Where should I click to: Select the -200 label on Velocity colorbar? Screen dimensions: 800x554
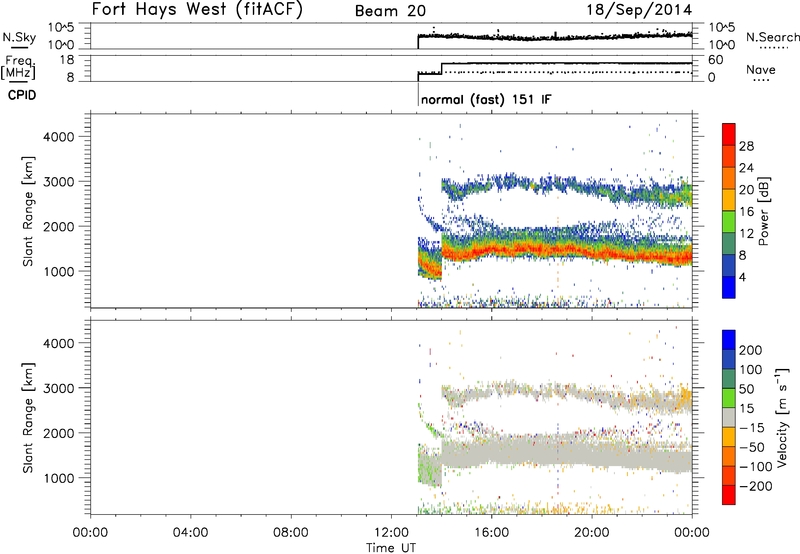pyautogui.click(x=756, y=486)
